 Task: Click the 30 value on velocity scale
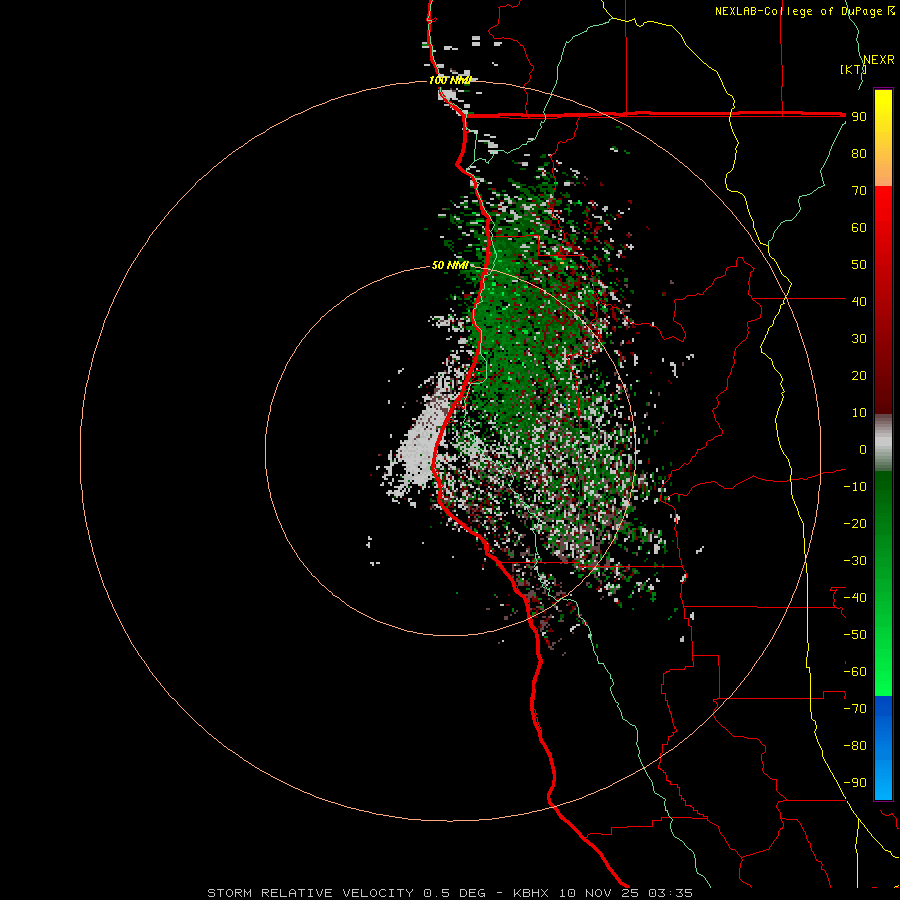(x=859, y=339)
